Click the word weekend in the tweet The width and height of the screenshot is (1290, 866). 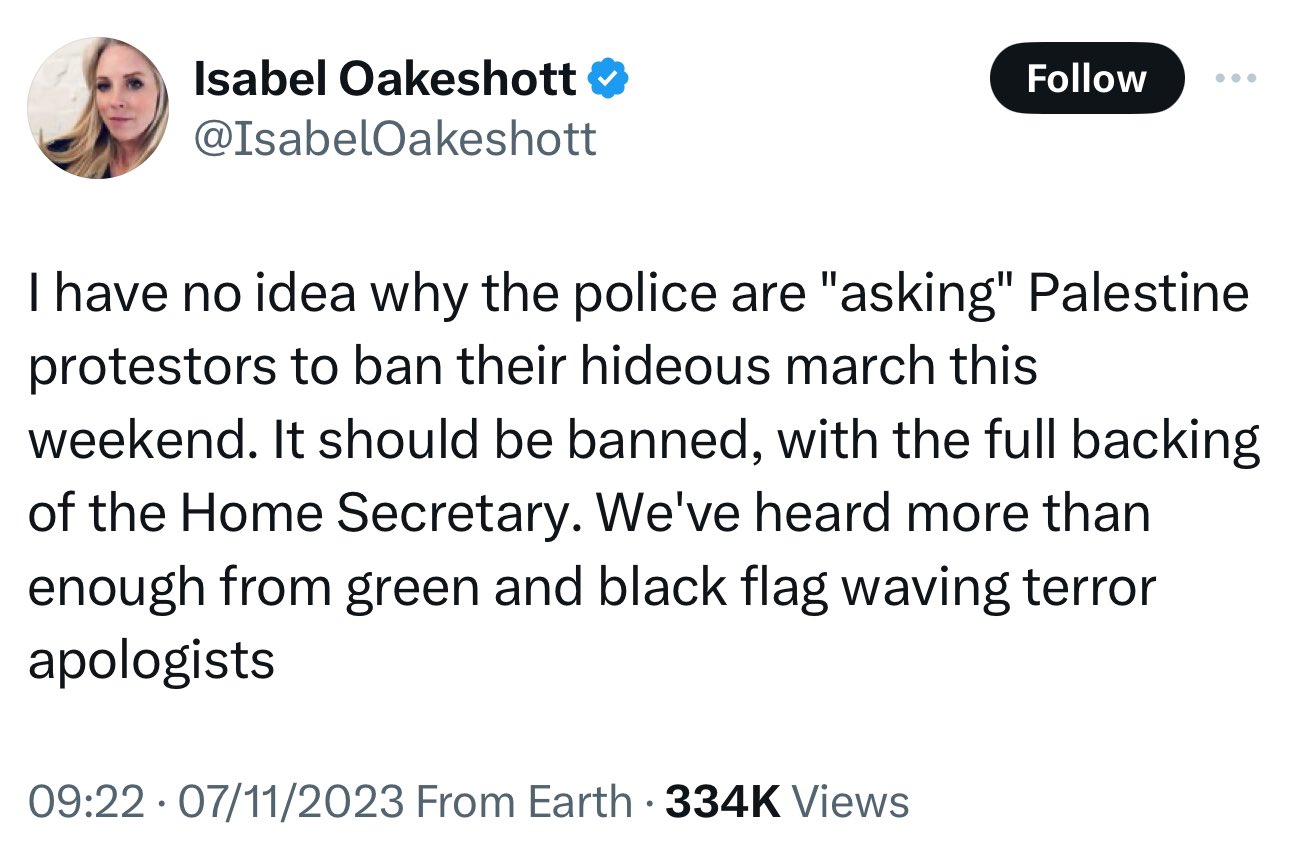pos(138,441)
